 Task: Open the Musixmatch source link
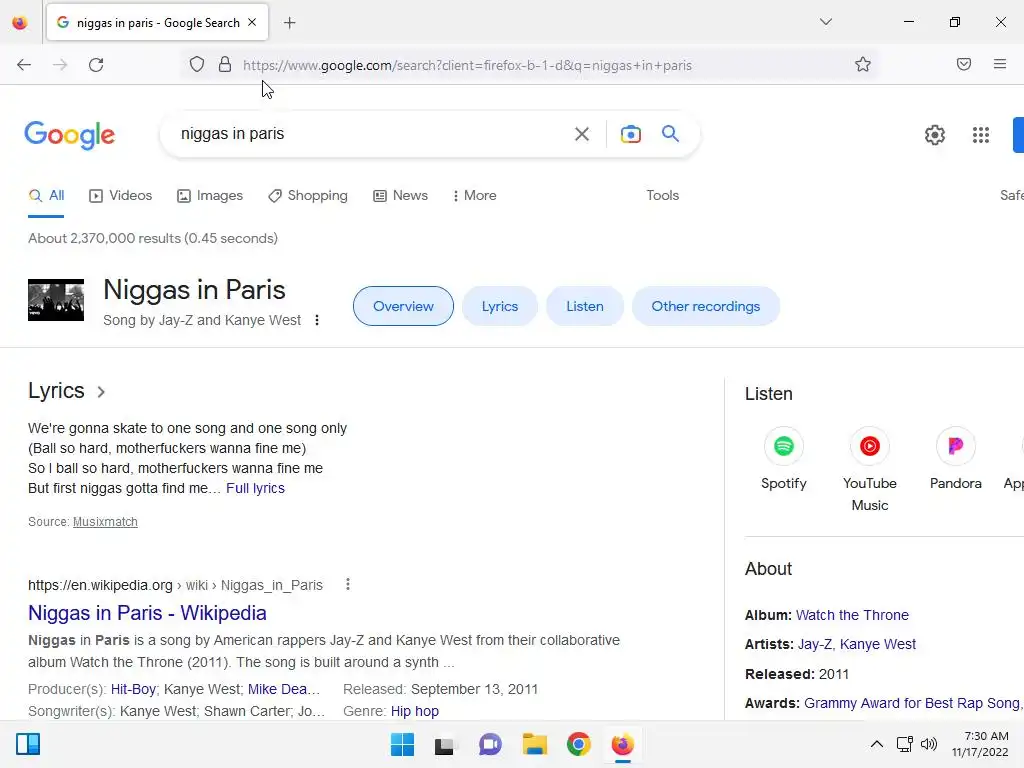(105, 522)
